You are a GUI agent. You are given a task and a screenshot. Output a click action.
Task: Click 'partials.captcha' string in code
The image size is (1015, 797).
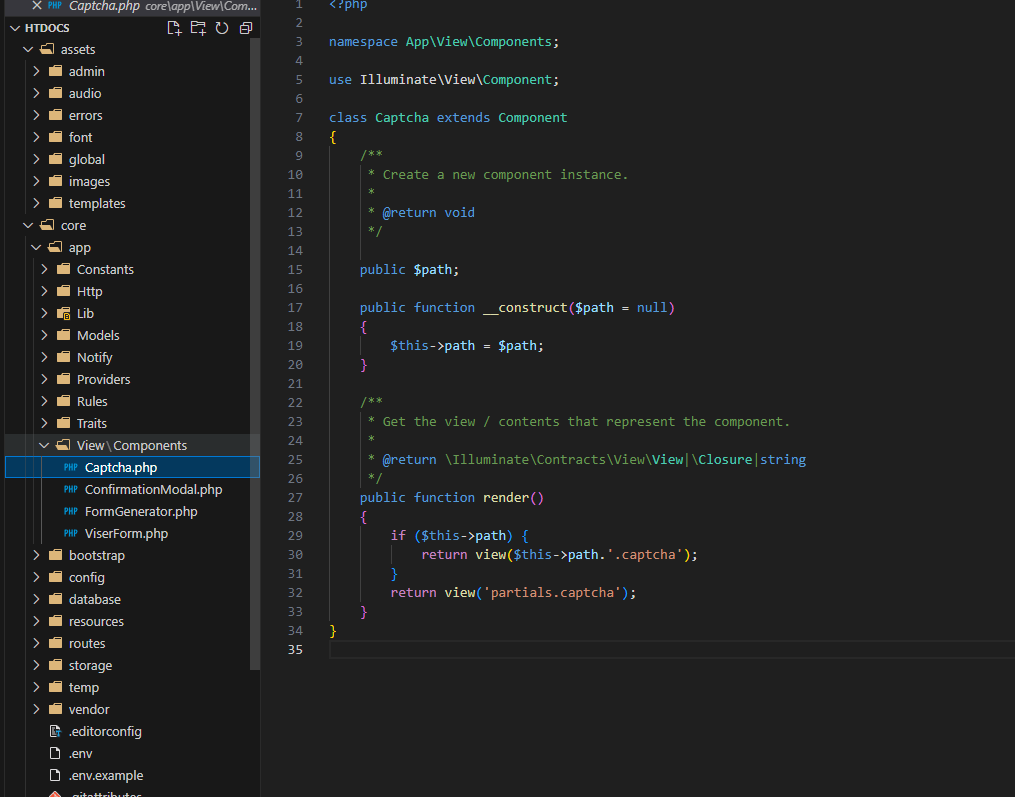[x=552, y=592]
